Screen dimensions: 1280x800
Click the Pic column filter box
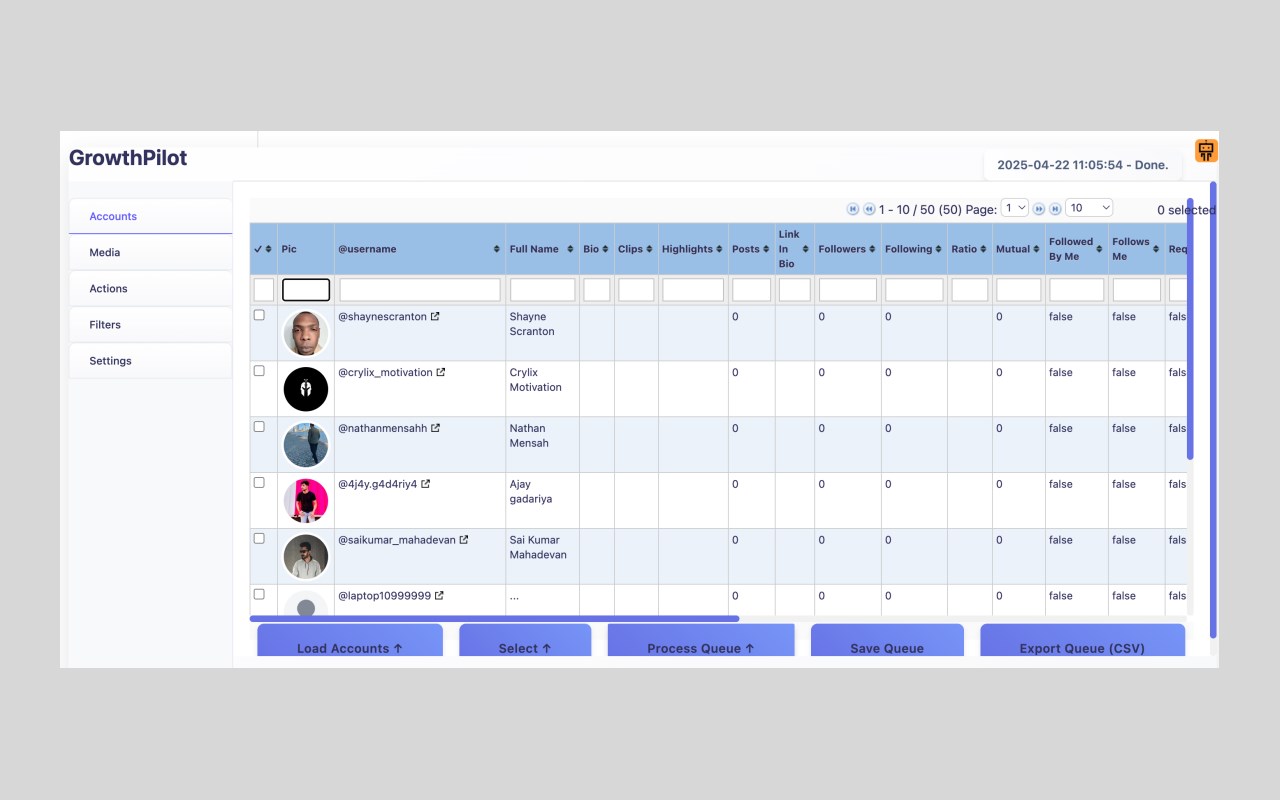coord(306,290)
